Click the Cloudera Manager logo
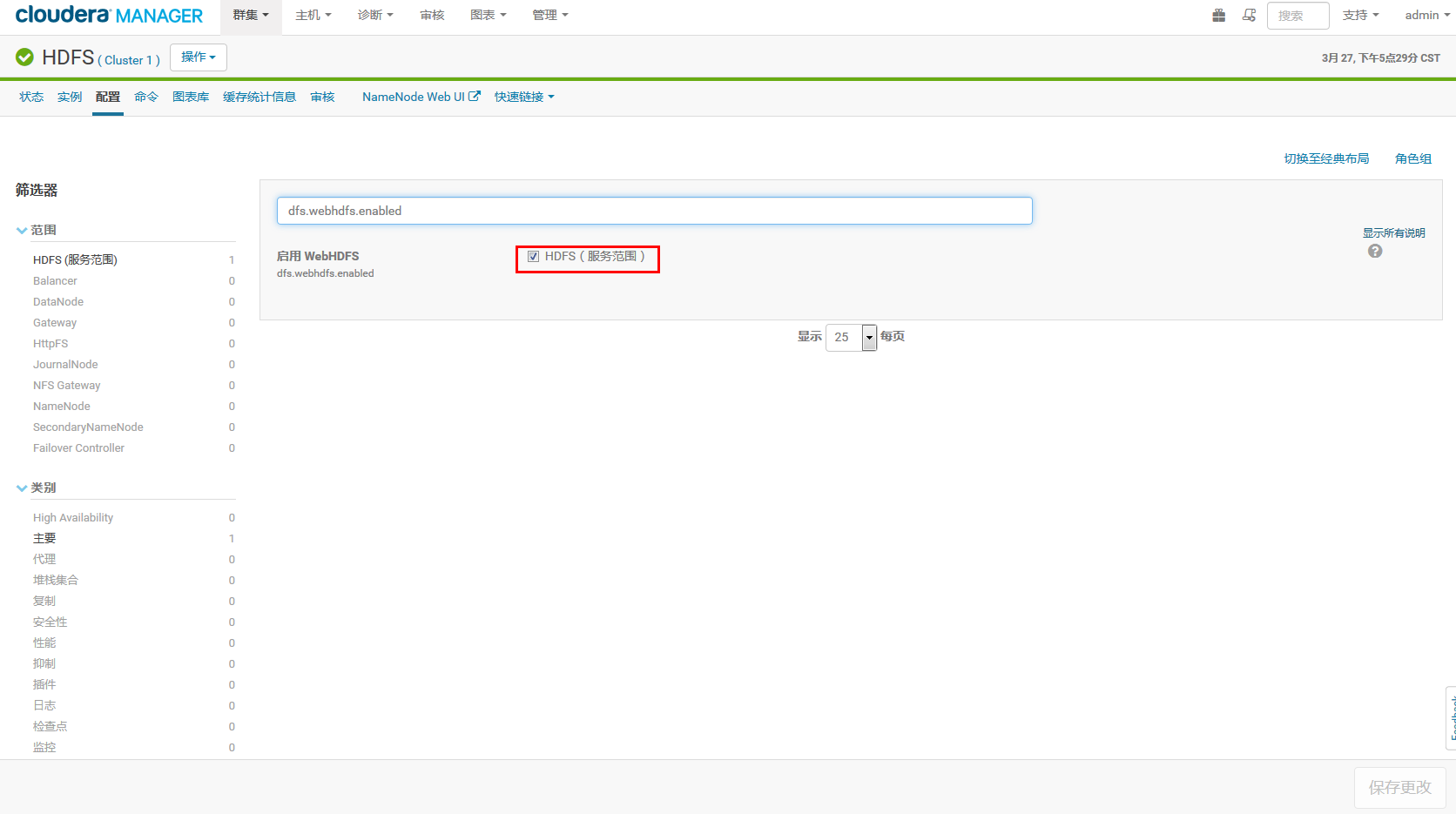The width and height of the screenshot is (1456, 814). click(107, 15)
